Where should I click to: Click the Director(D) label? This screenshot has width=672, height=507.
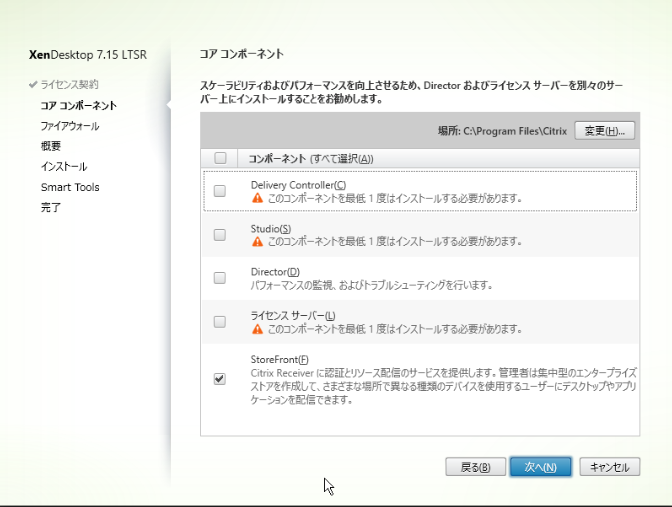275,272
